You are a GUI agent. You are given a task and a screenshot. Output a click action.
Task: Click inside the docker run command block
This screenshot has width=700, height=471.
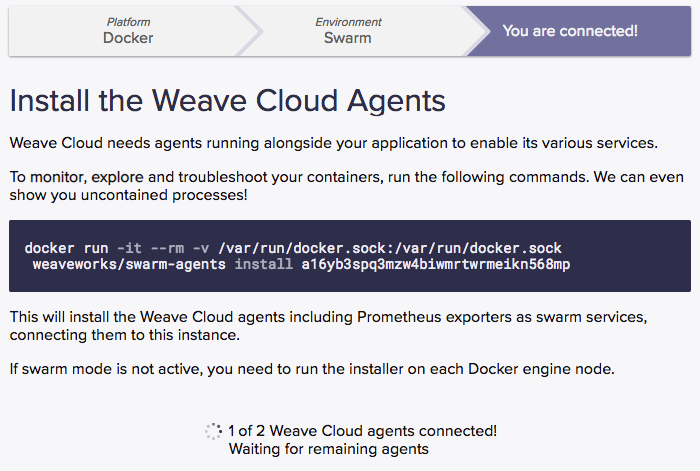pyautogui.click(x=350, y=256)
